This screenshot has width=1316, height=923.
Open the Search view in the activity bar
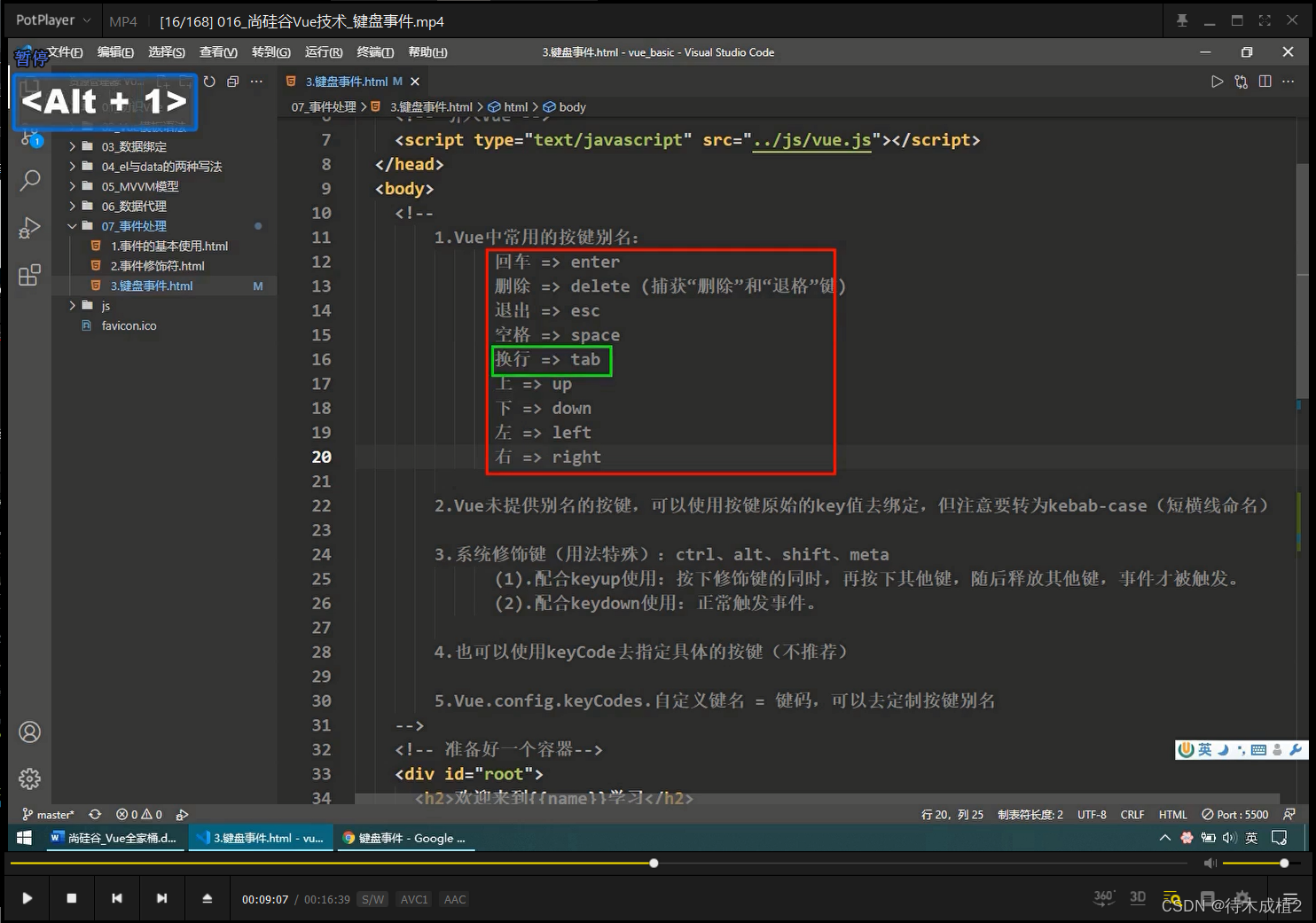(x=30, y=180)
